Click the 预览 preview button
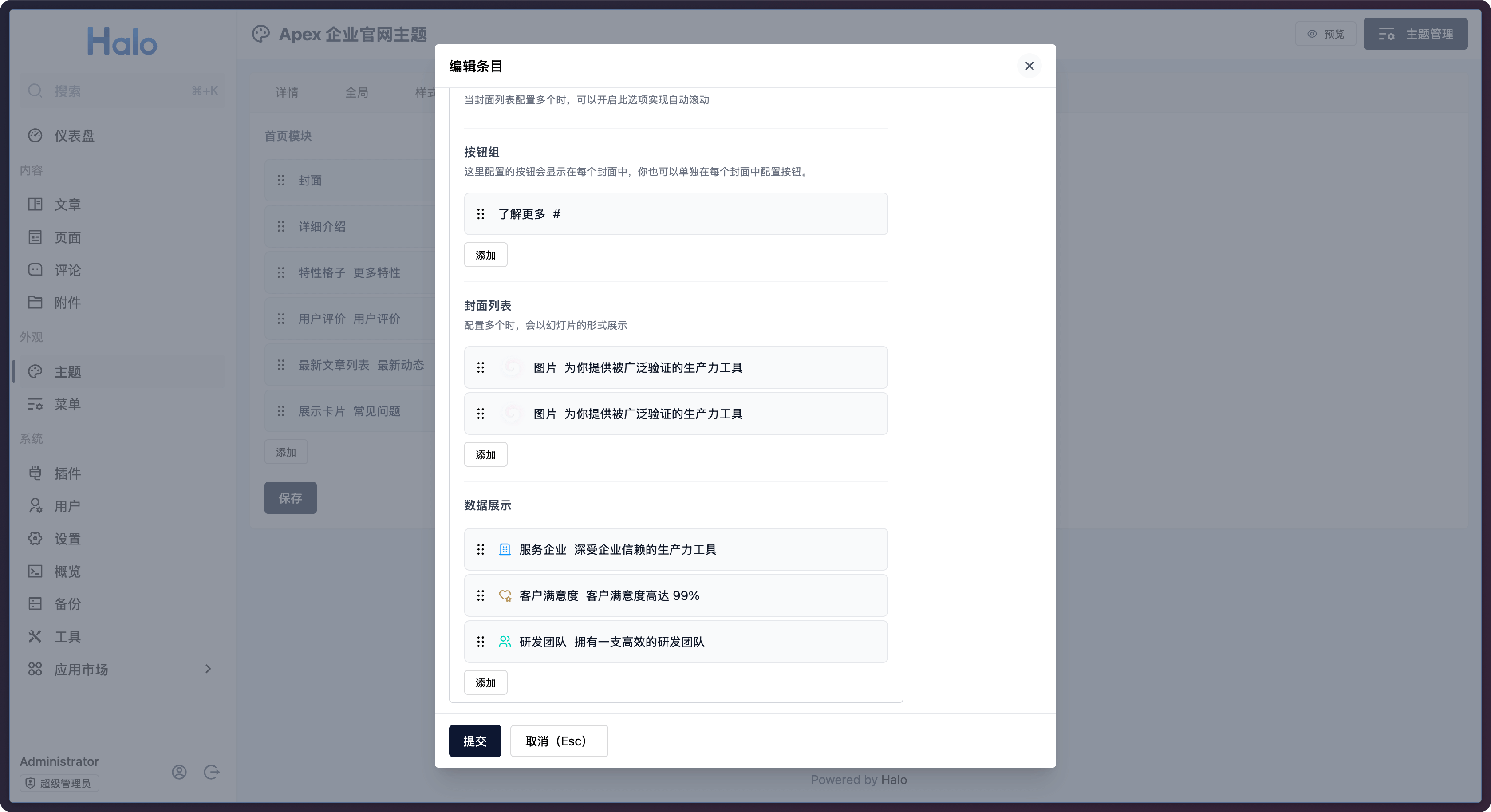This screenshot has height=812, width=1491. (1325, 34)
